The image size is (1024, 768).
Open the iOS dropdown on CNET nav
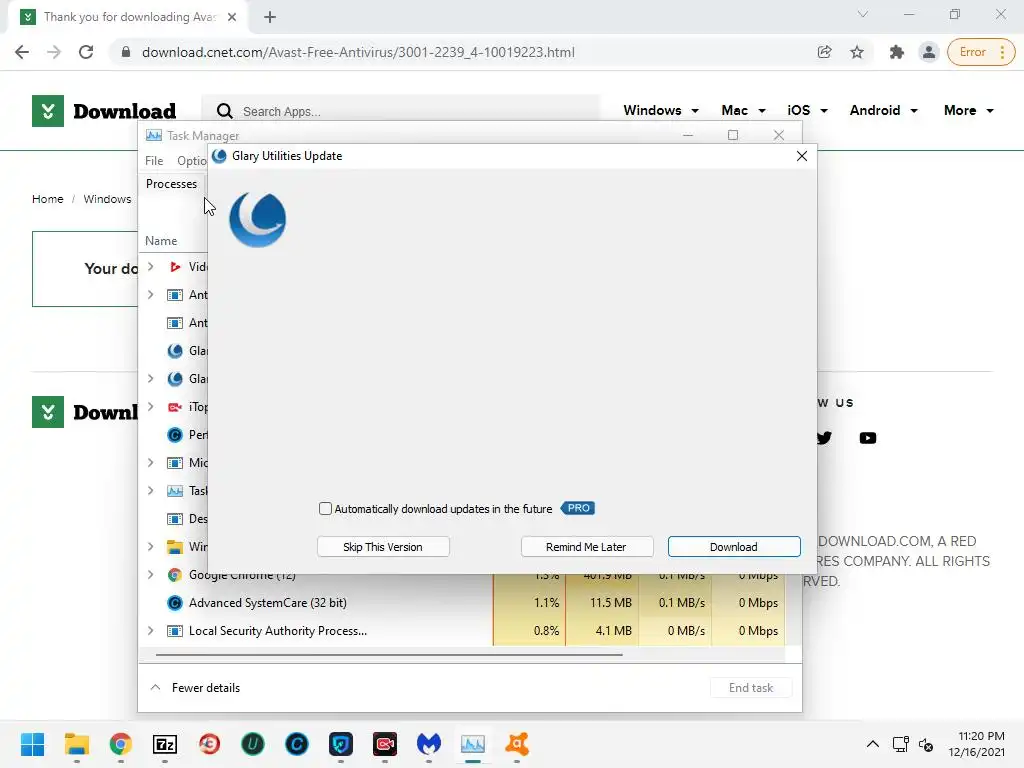(807, 110)
